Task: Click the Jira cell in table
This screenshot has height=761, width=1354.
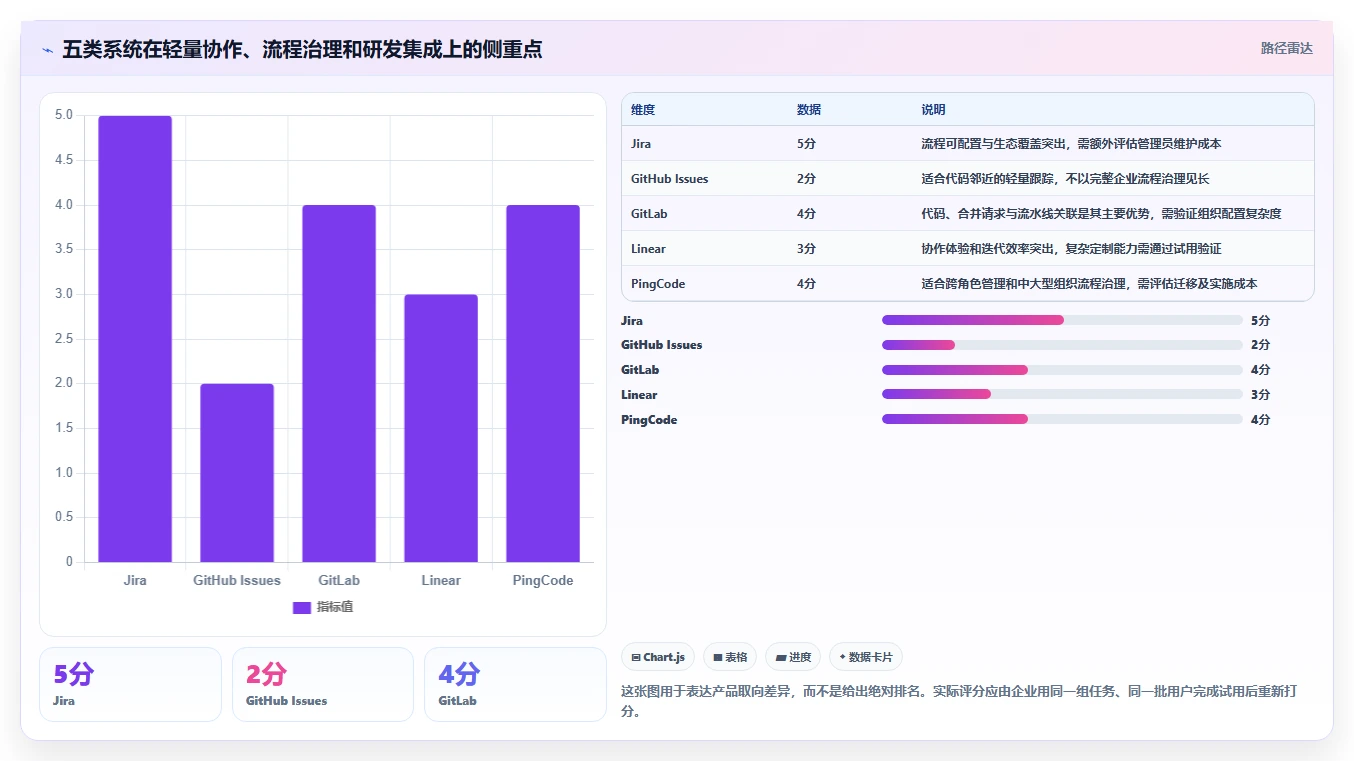Action: tap(641, 144)
